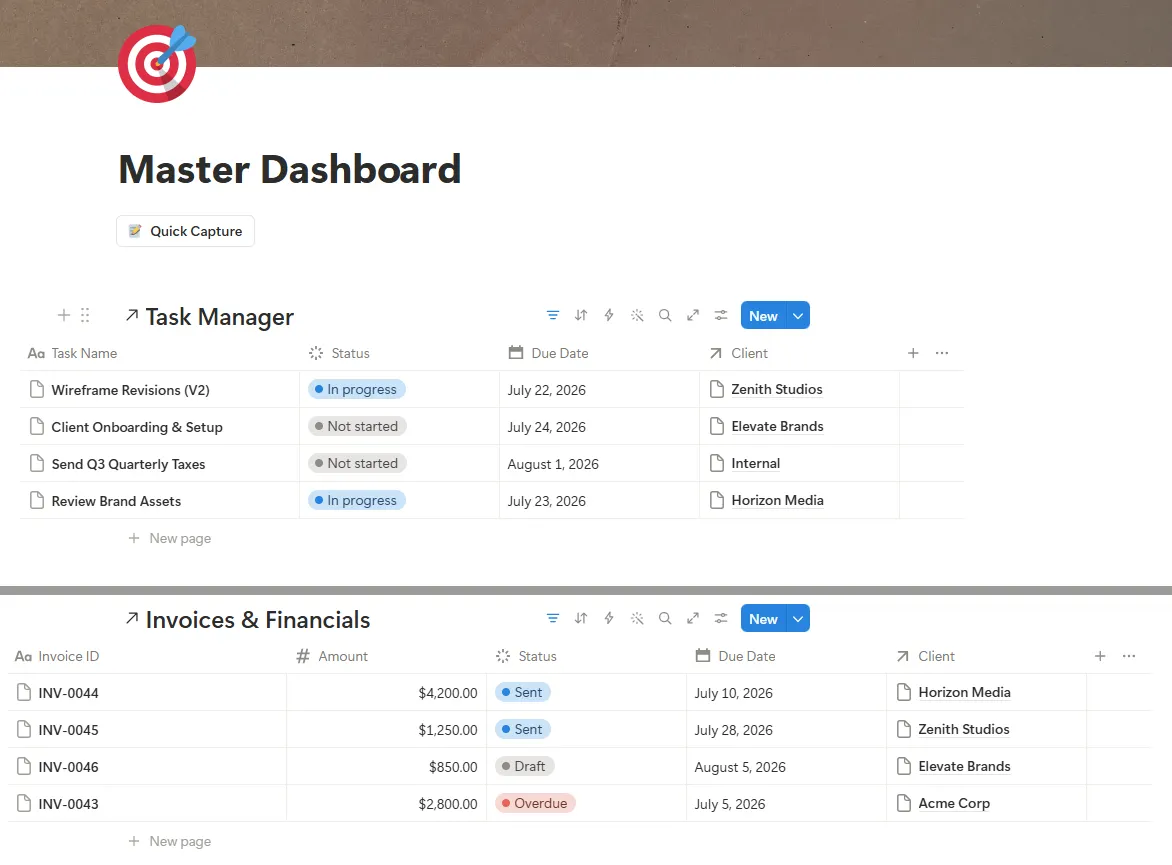Open Task Manager view settings
The image size is (1172, 865).
coord(721,315)
